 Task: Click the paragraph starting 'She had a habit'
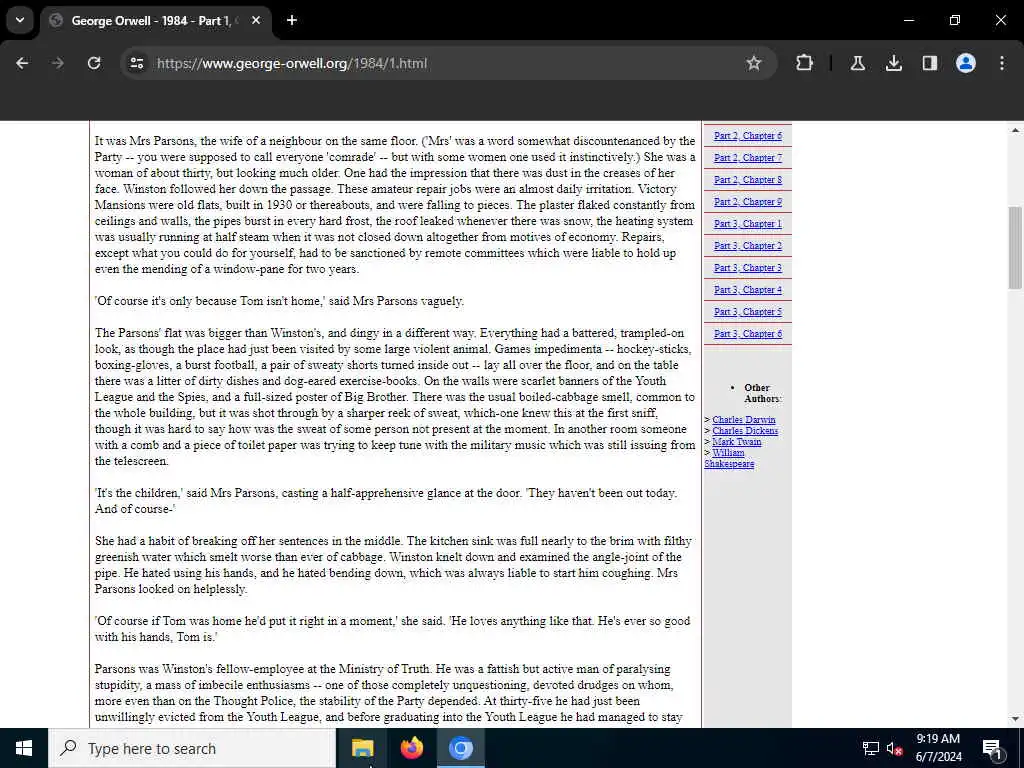pyautogui.click(x=393, y=565)
